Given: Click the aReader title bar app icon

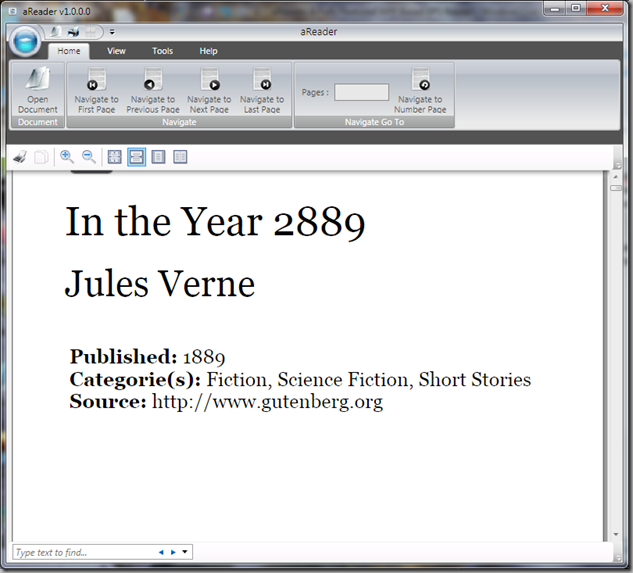Looking at the screenshot, I should [x=13, y=11].
